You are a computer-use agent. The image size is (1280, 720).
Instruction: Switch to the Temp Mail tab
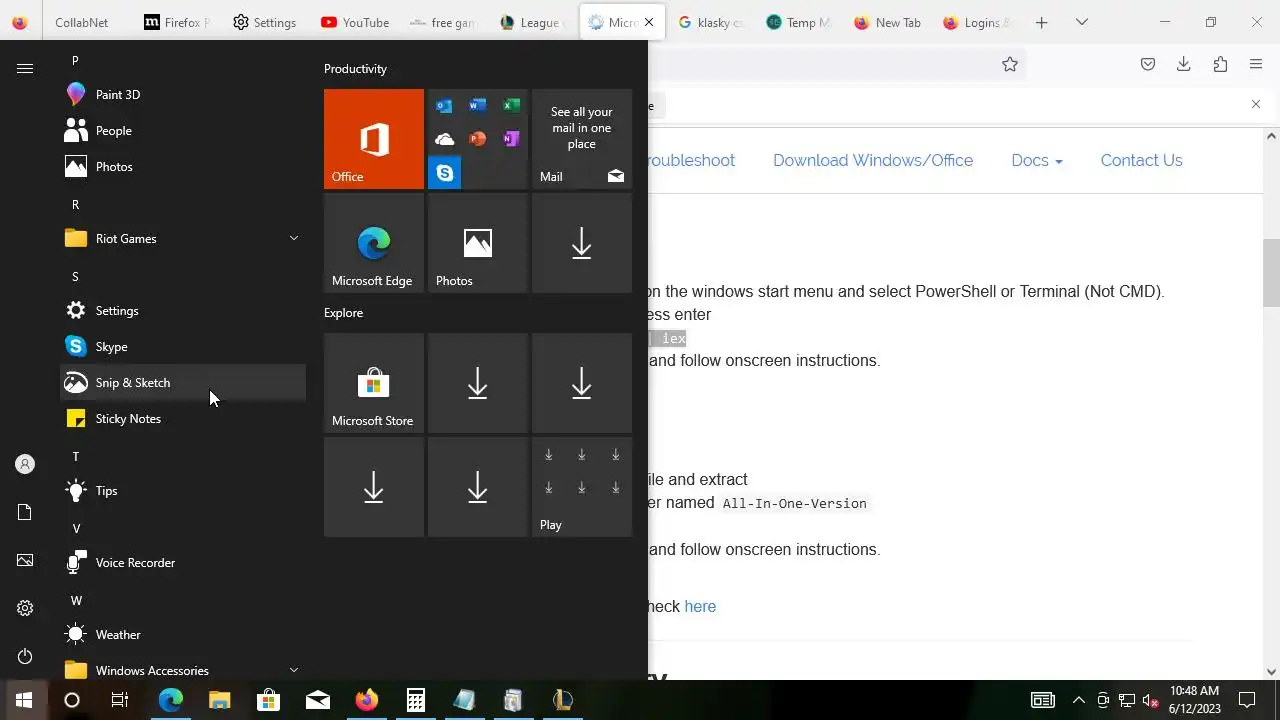tap(799, 22)
